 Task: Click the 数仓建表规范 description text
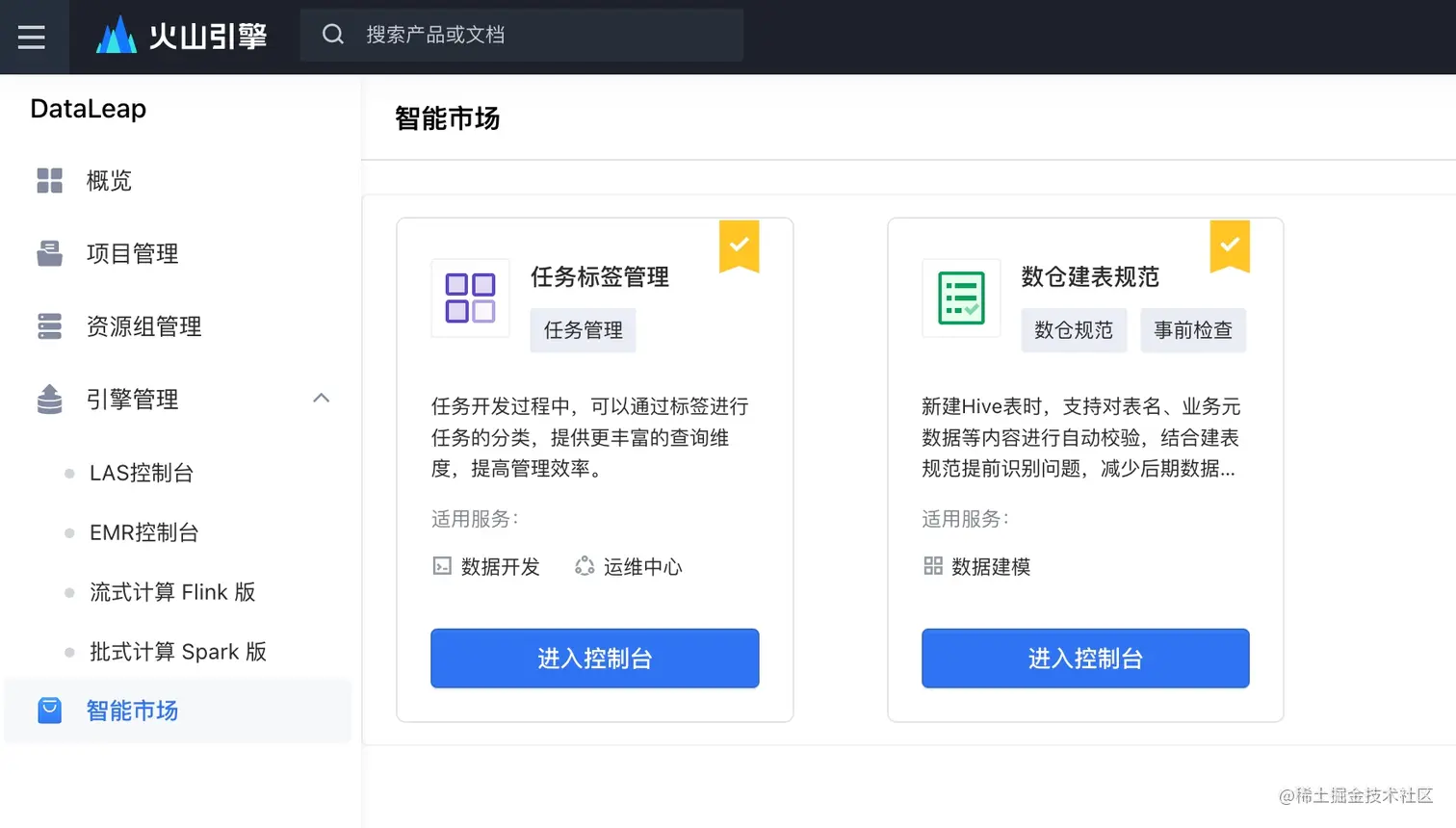[x=1081, y=437]
